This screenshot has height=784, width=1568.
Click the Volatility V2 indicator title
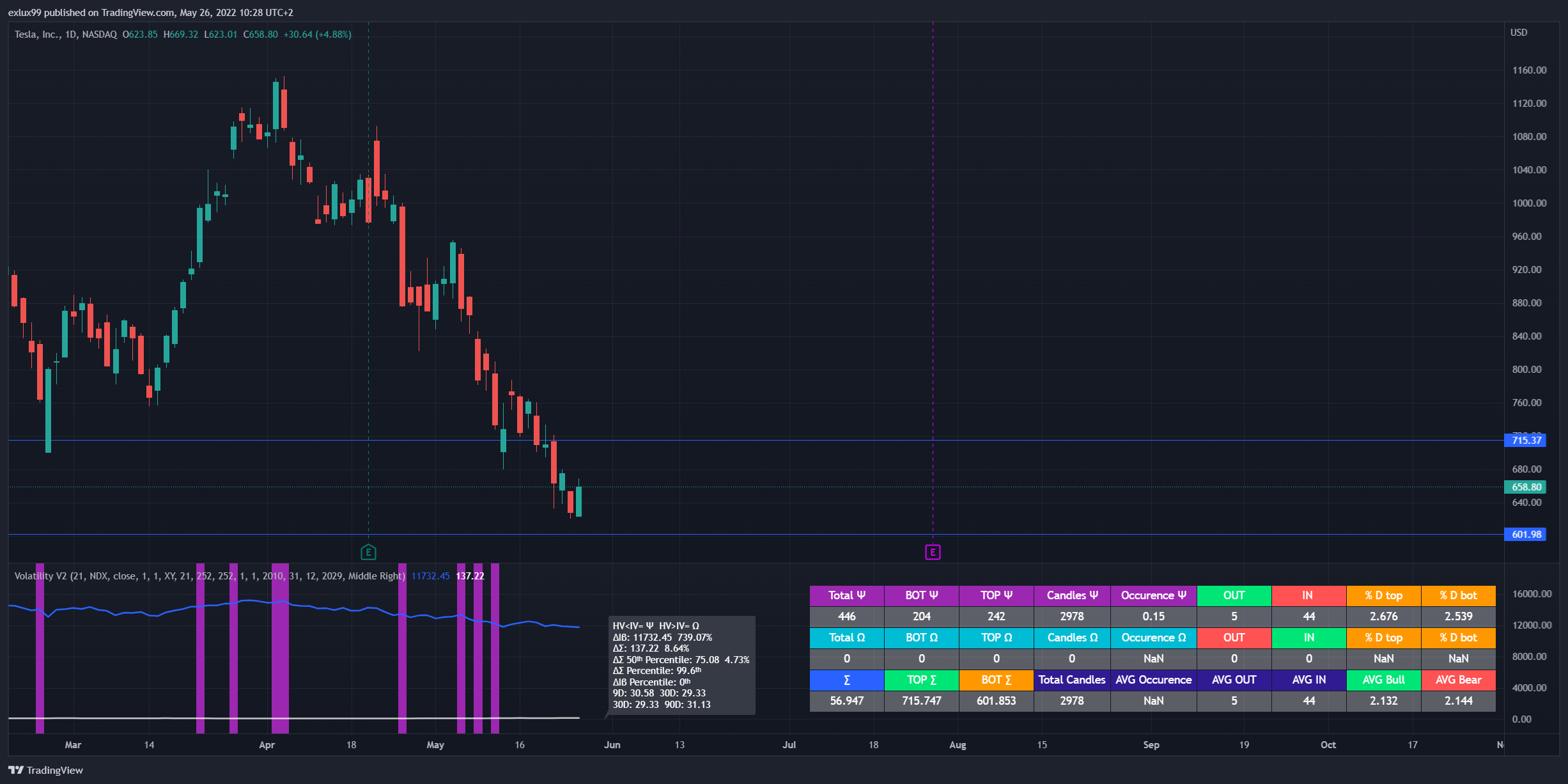coord(210,576)
